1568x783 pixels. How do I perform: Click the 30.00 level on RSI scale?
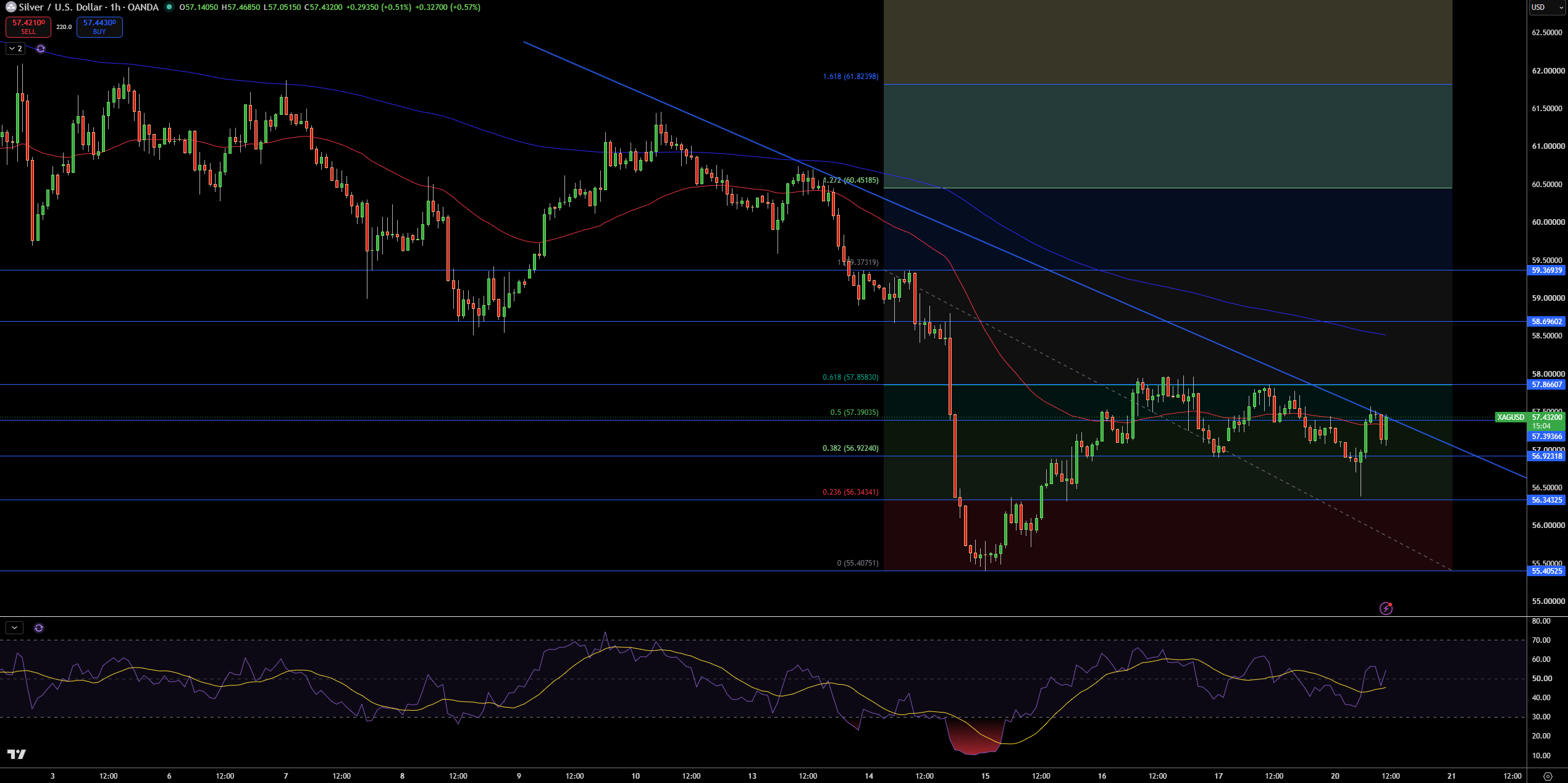1541,717
